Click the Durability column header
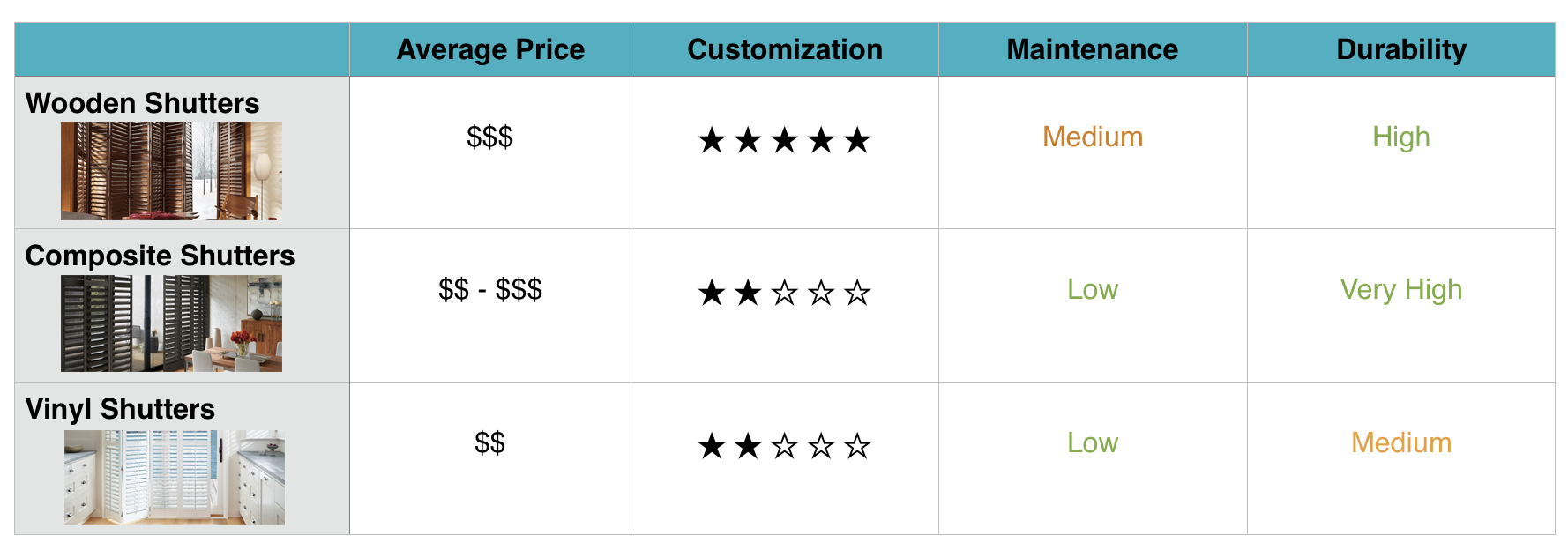Viewport: 1568px width, 550px height. [x=1401, y=50]
